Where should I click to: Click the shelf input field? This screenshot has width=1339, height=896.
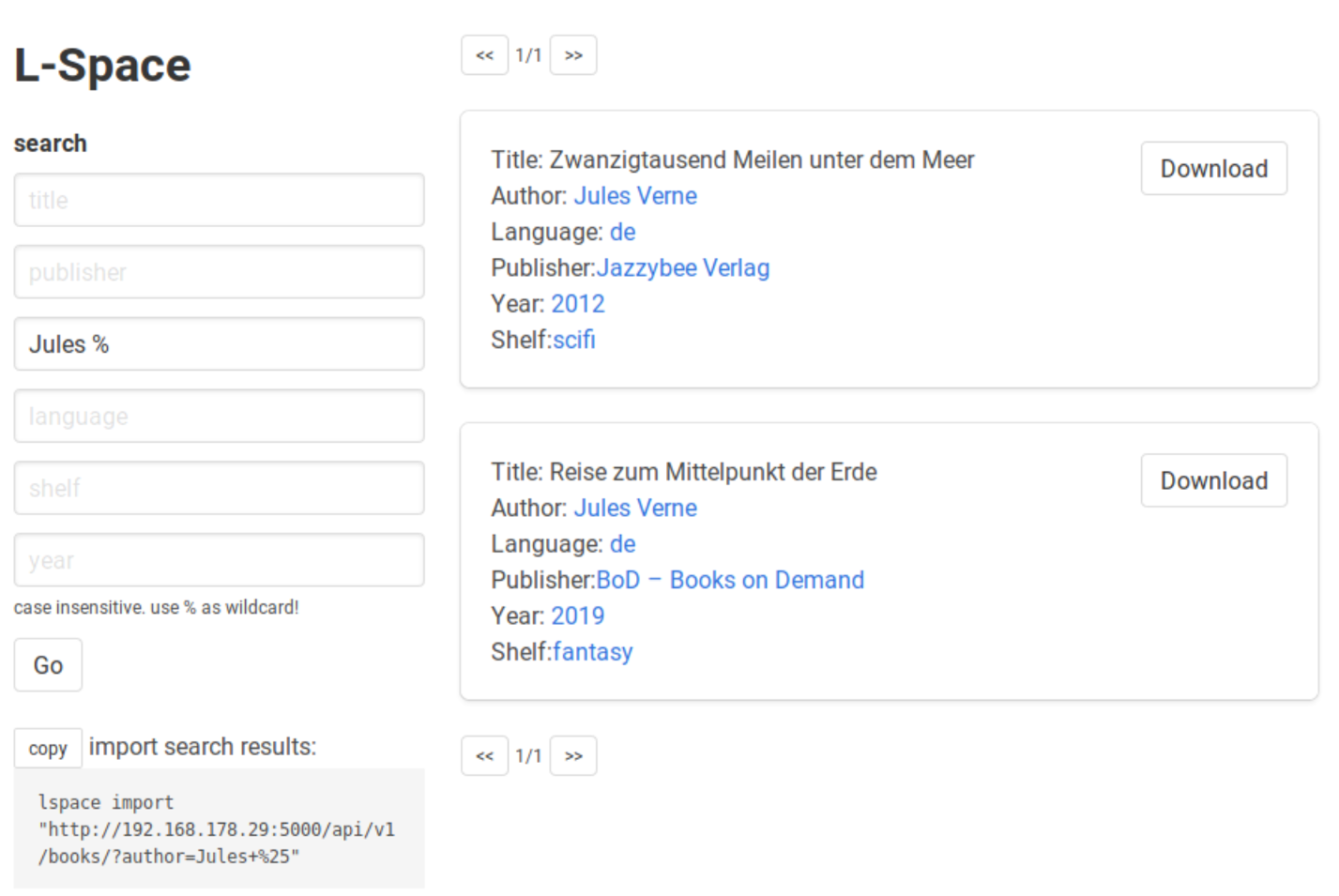click(x=219, y=488)
